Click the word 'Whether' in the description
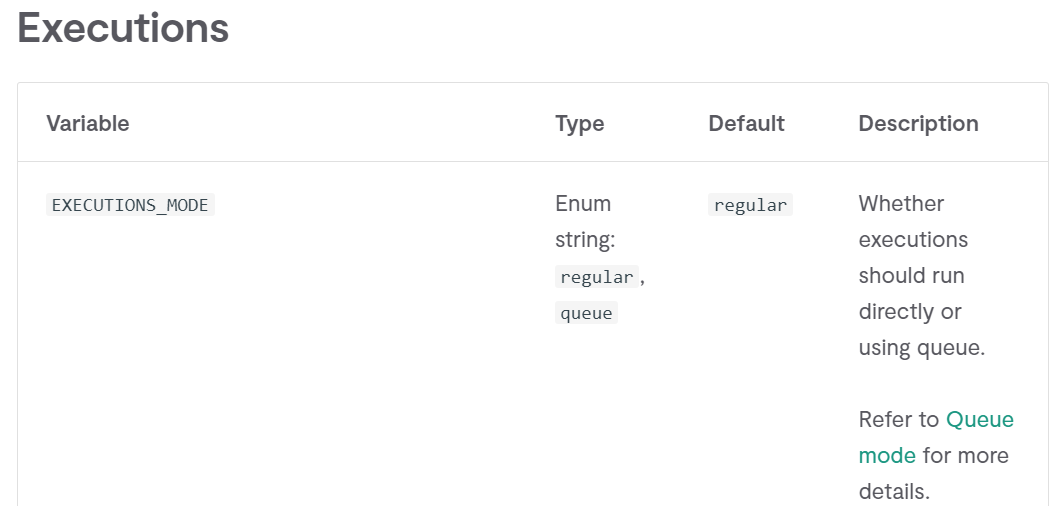 [901, 203]
